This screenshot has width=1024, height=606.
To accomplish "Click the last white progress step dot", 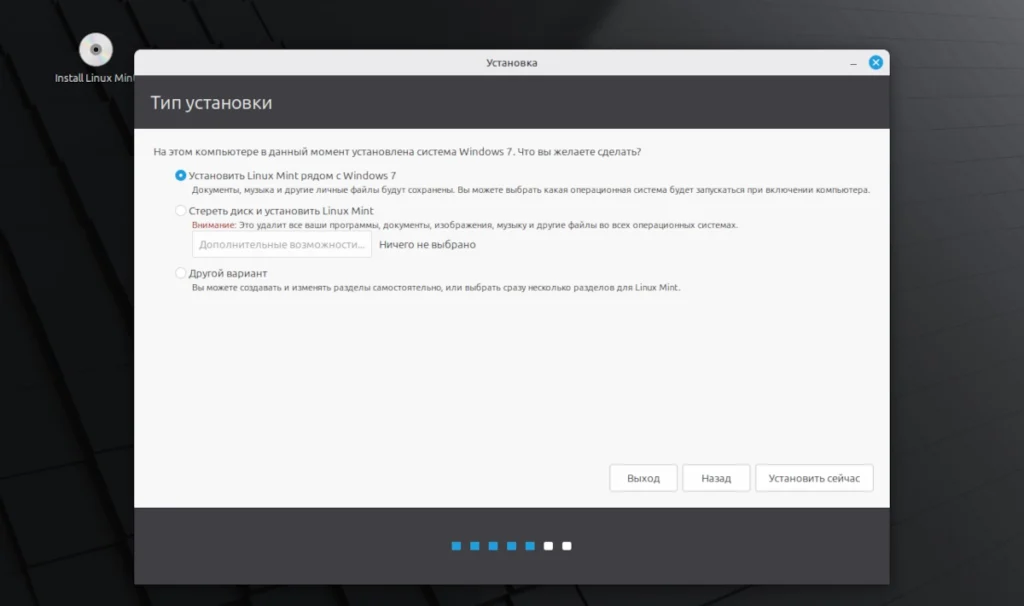I will (x=567, y=546).
